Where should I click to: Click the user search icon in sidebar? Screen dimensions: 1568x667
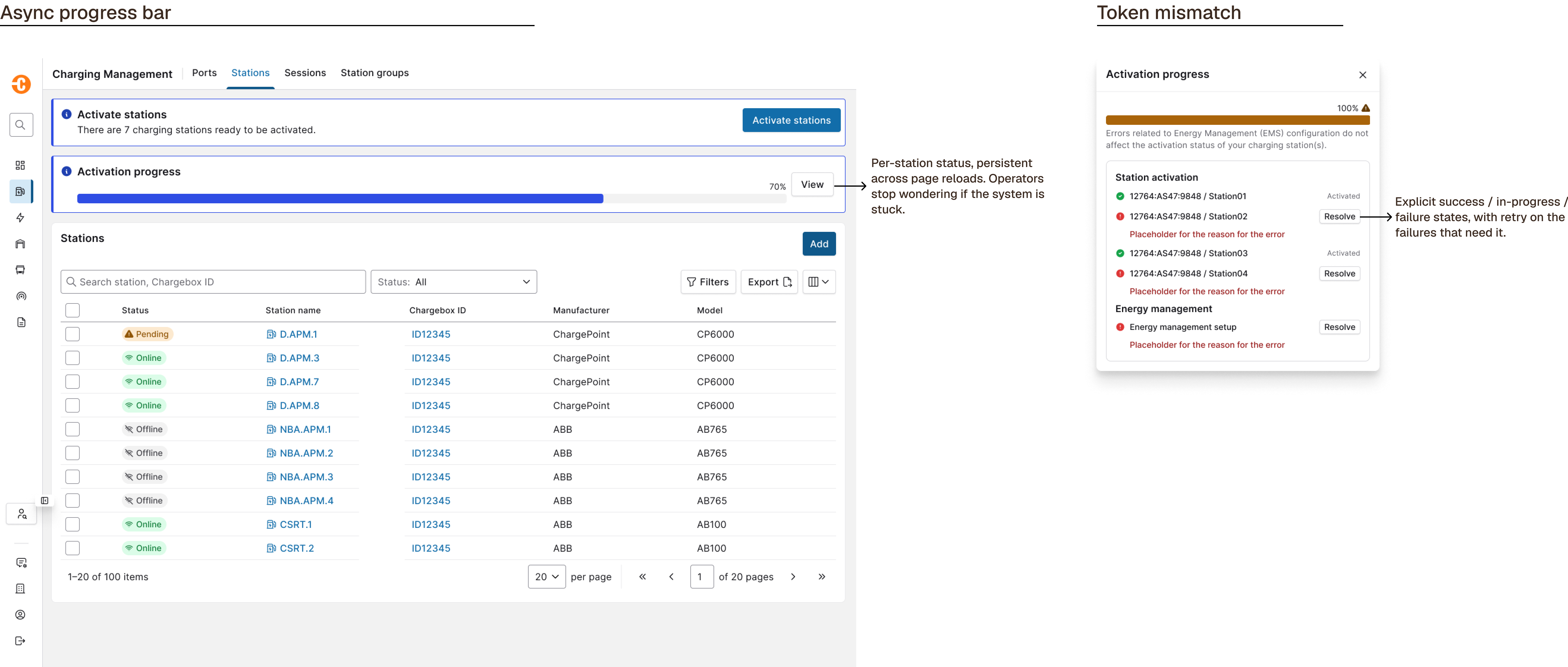[x=21, y=514]
